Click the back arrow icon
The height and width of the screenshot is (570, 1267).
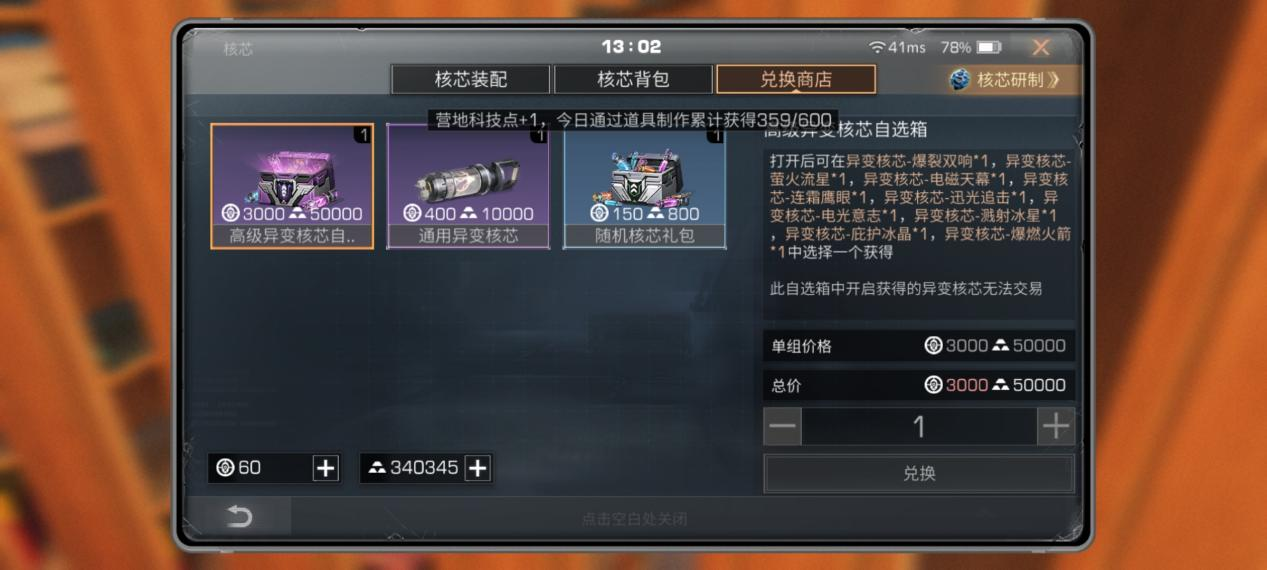[240, 517]
